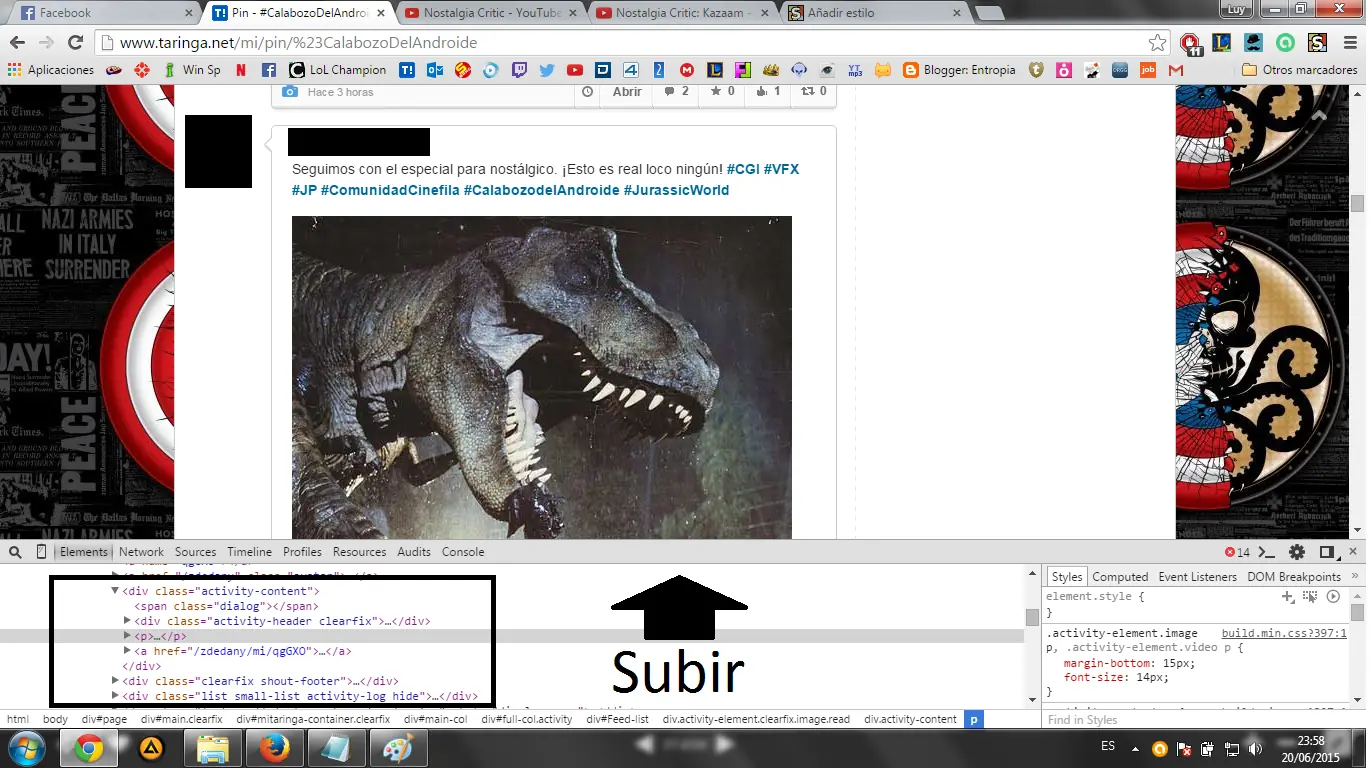Open the T-Rex post image
1370x768 pixels.
[541, 378]
